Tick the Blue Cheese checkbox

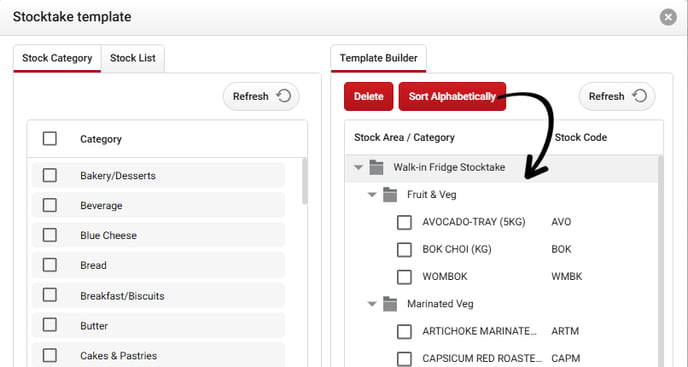point(50,235)
